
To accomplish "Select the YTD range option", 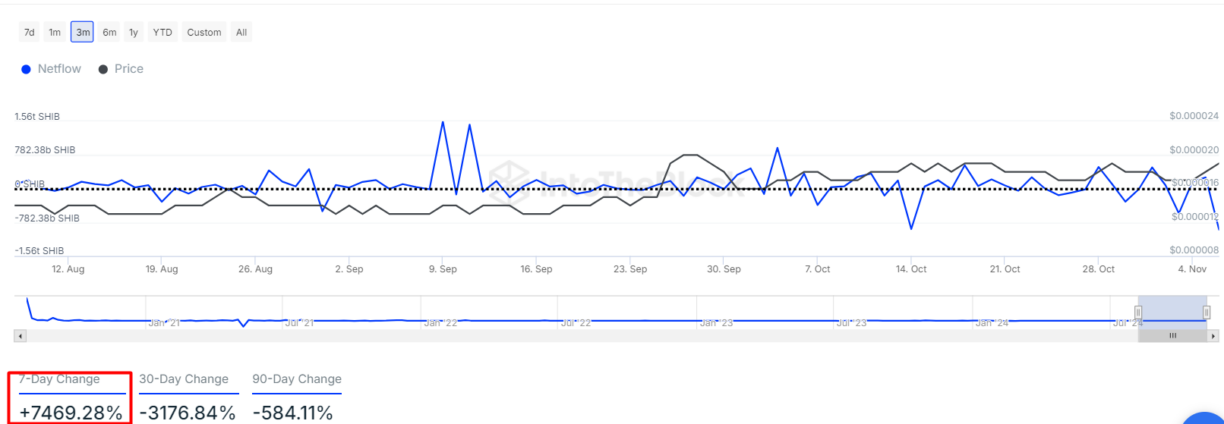I will click(x=162, y=32).
